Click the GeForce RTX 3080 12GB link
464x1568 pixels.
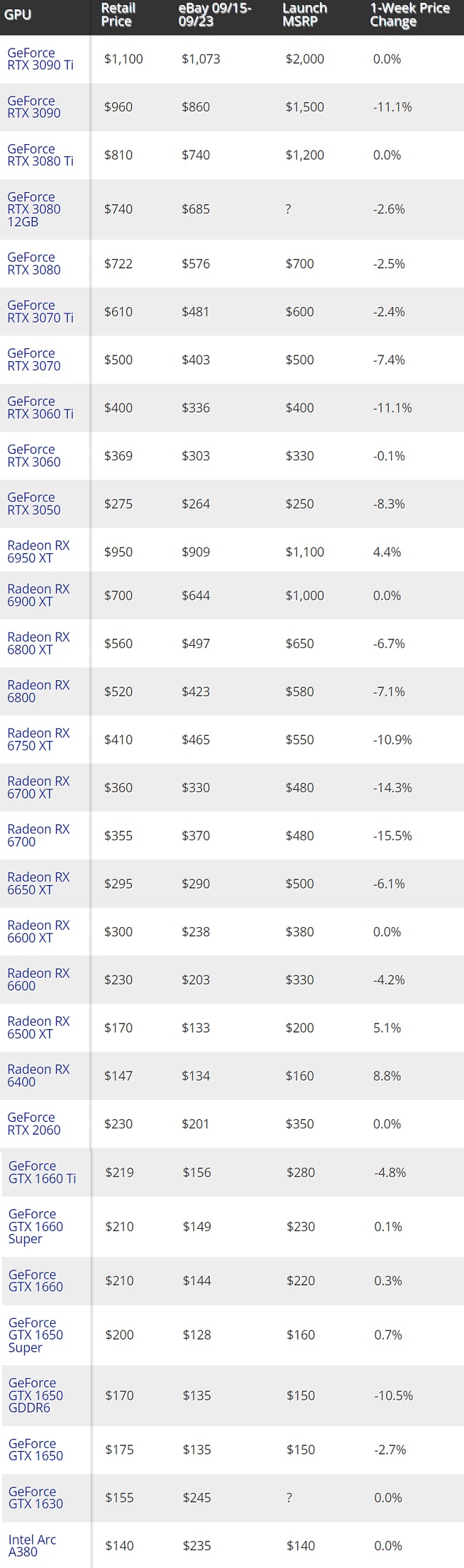click(x=34, y=209)
